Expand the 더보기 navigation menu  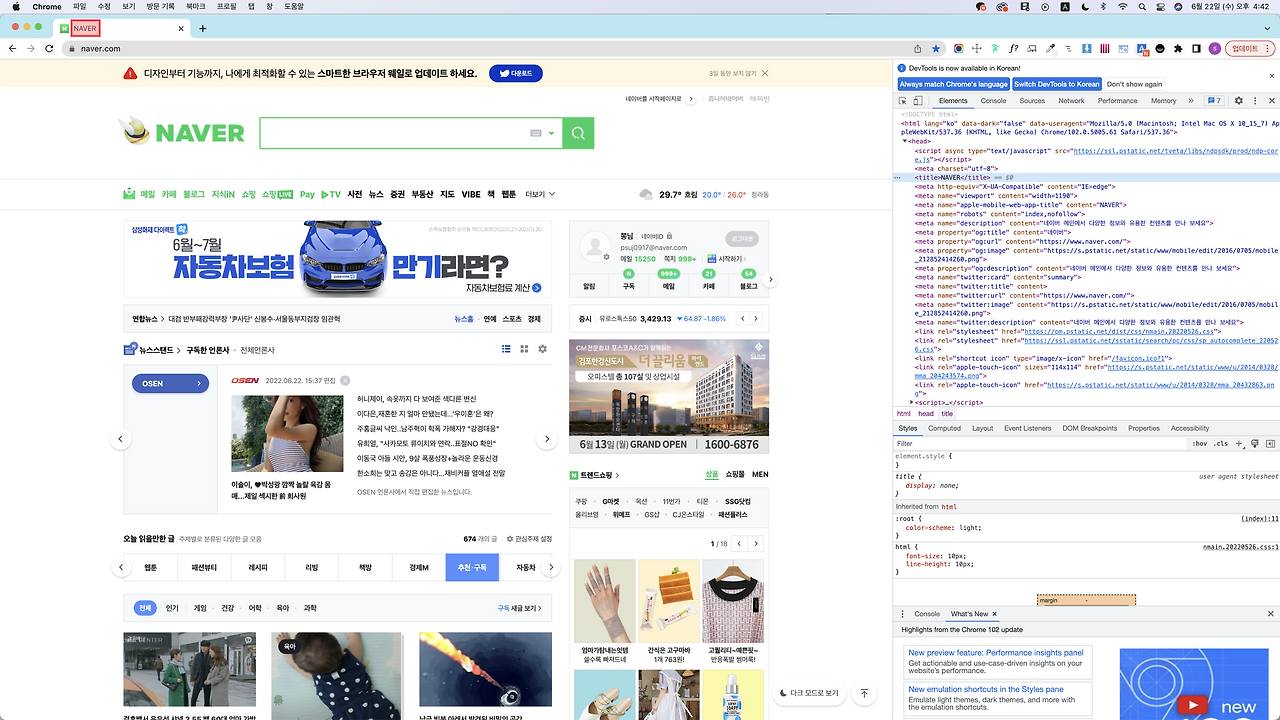(540, 194)
